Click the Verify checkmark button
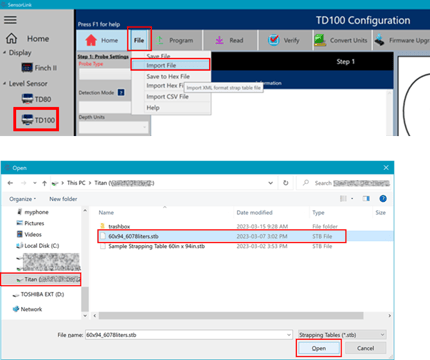Screen dimensions: 430x360 (285, 40)
